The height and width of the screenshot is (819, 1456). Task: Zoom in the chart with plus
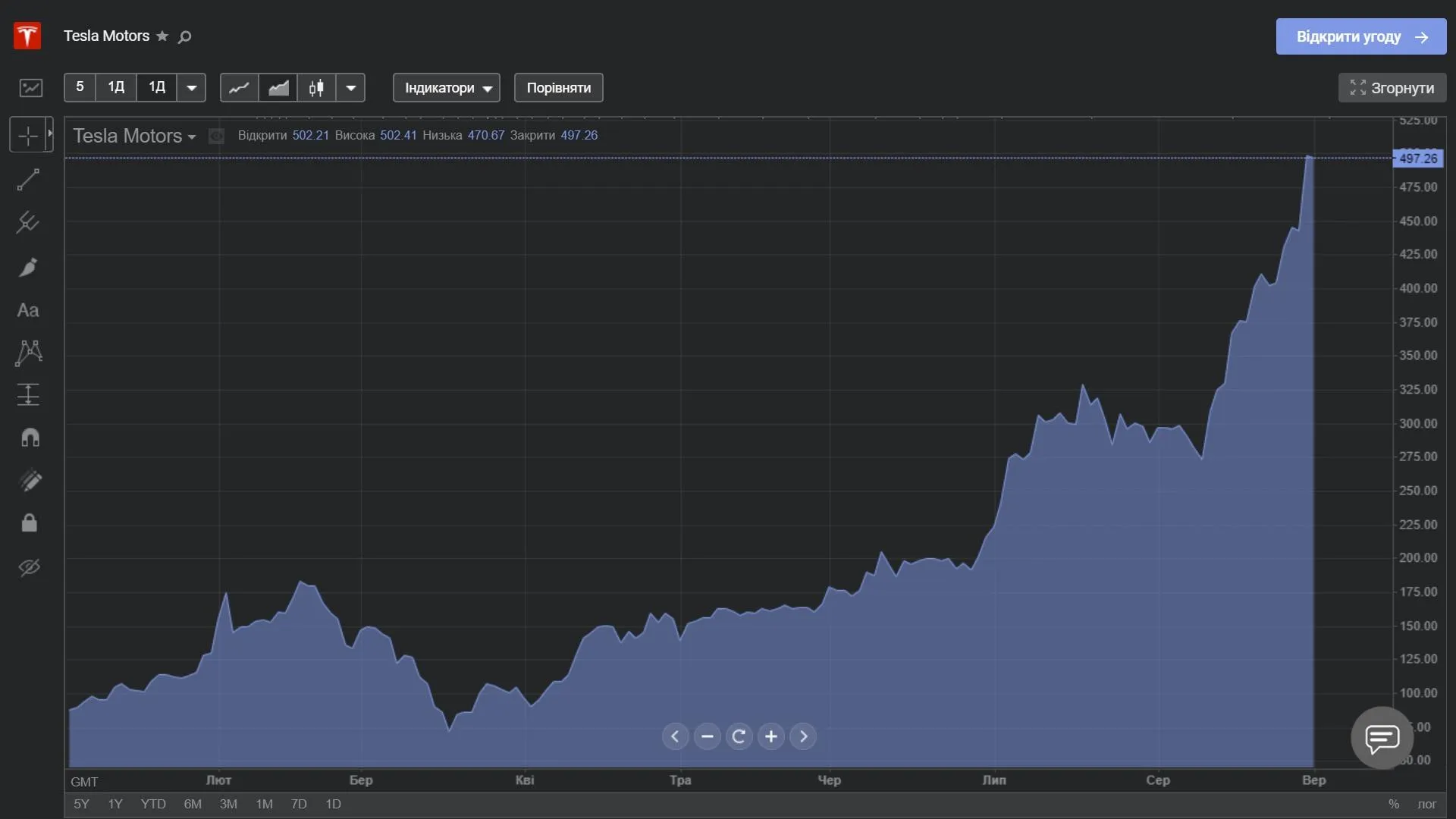(x=771, y=736)
